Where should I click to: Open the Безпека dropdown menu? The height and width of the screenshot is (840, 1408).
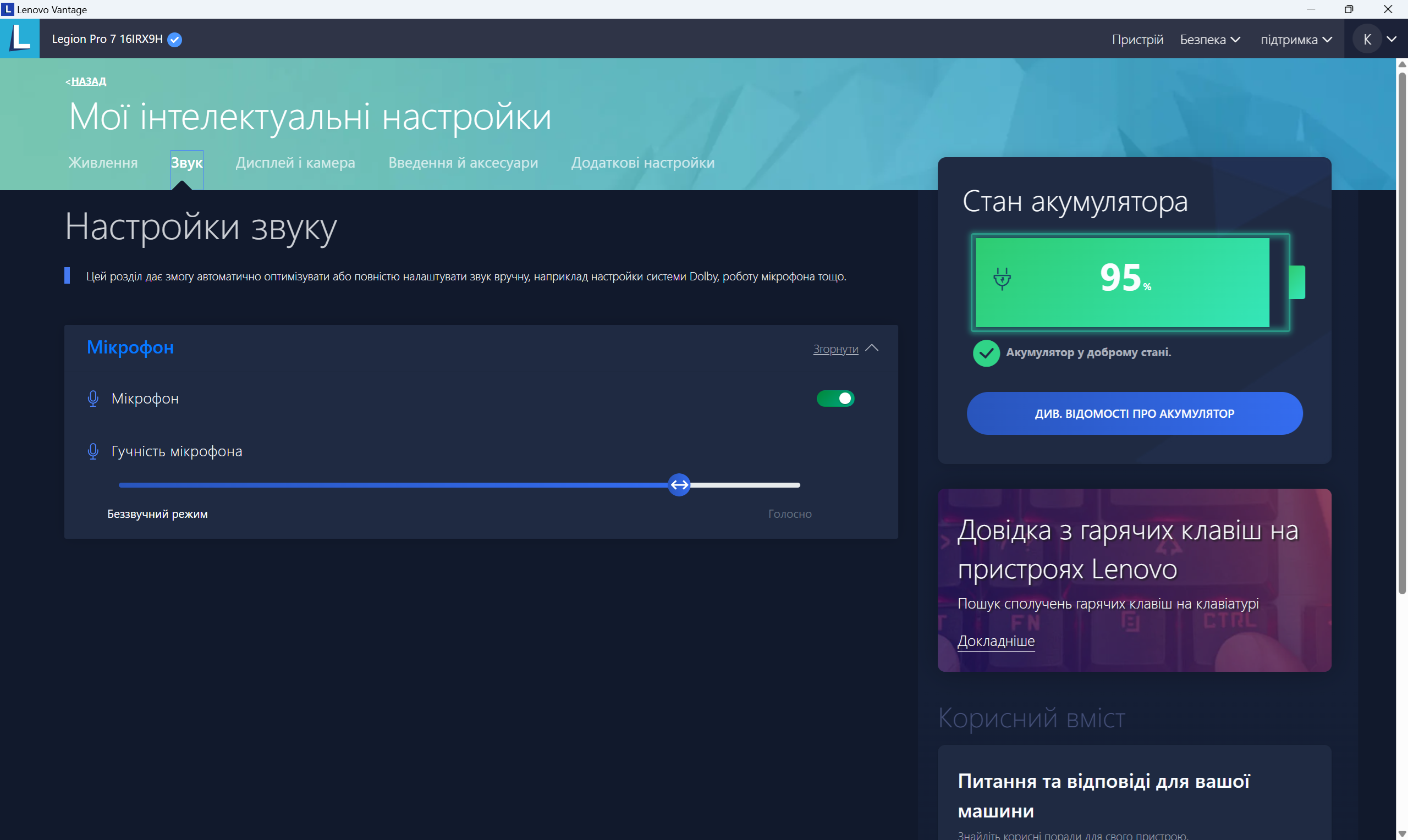pyautogui.click(x=1209, y=39)
